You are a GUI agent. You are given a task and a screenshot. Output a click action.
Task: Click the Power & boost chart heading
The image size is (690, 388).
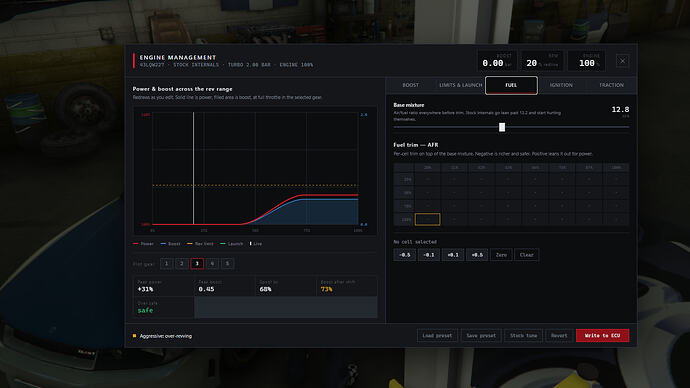click(x=183, y=89)
